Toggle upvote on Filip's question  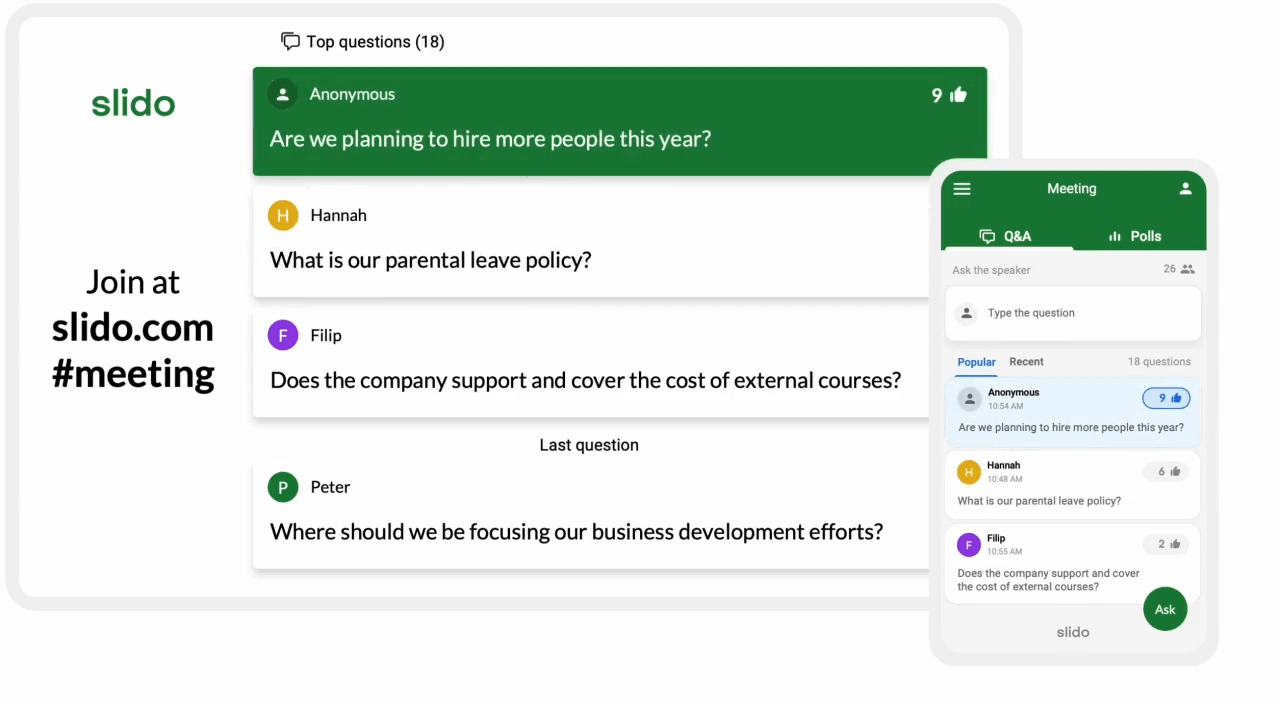pyautogui.click(x=1166, y=543)
